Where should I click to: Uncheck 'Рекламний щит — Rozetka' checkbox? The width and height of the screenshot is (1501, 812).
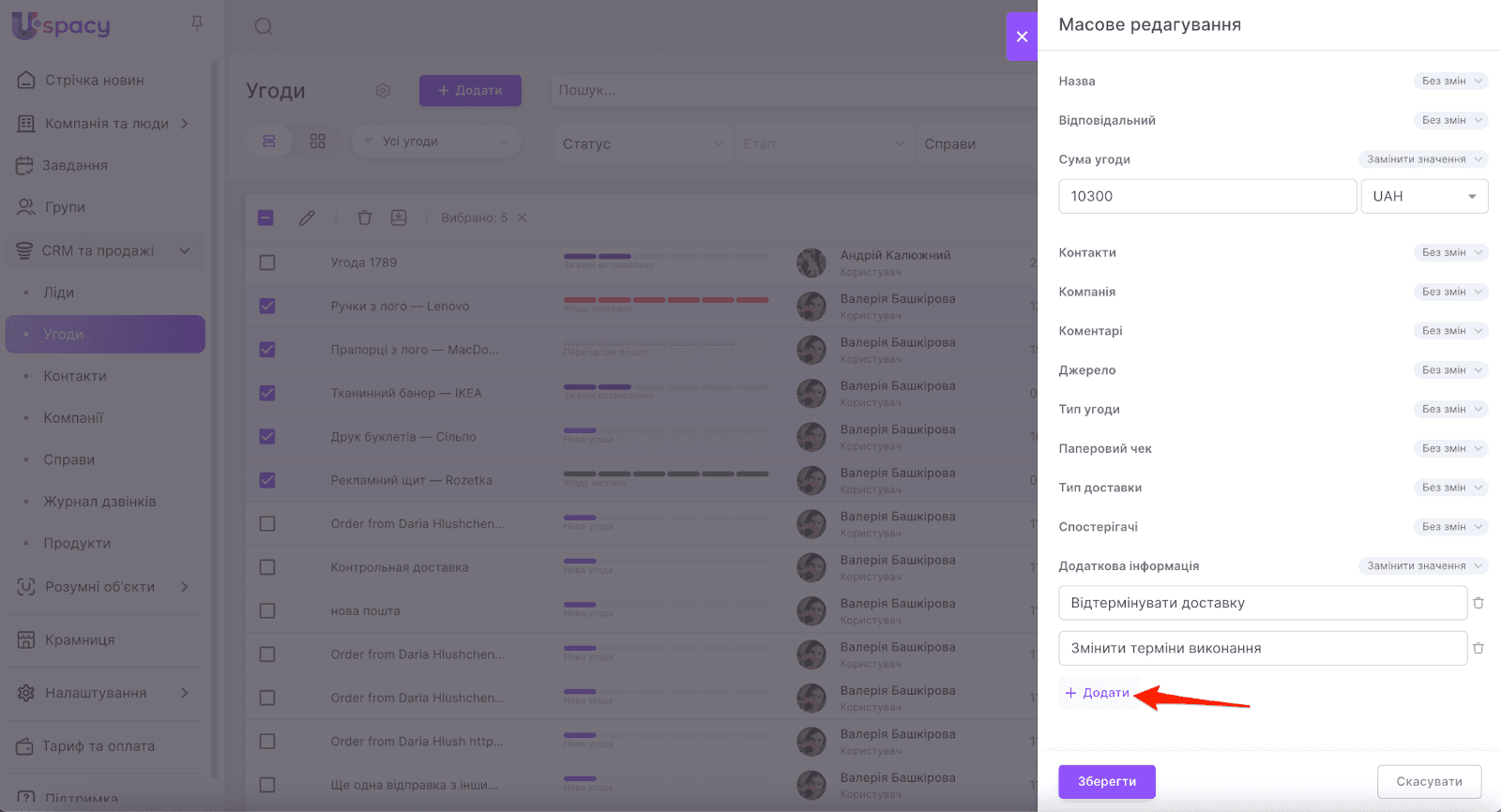pyautogui.click(x=267, y=480)
